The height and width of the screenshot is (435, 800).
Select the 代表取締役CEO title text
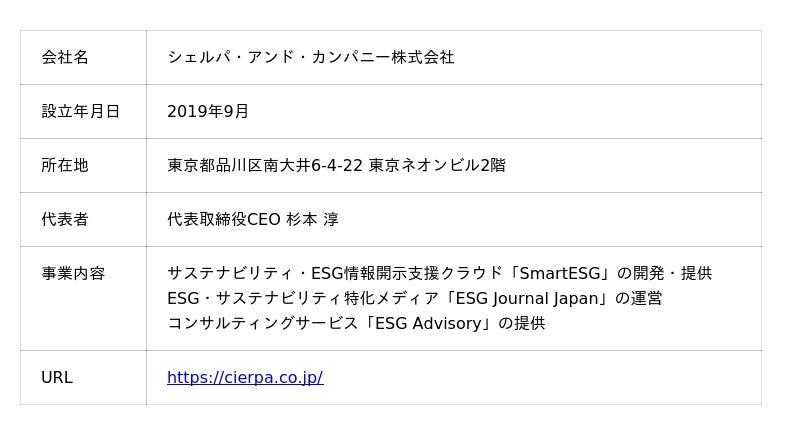tap(224, 220)
